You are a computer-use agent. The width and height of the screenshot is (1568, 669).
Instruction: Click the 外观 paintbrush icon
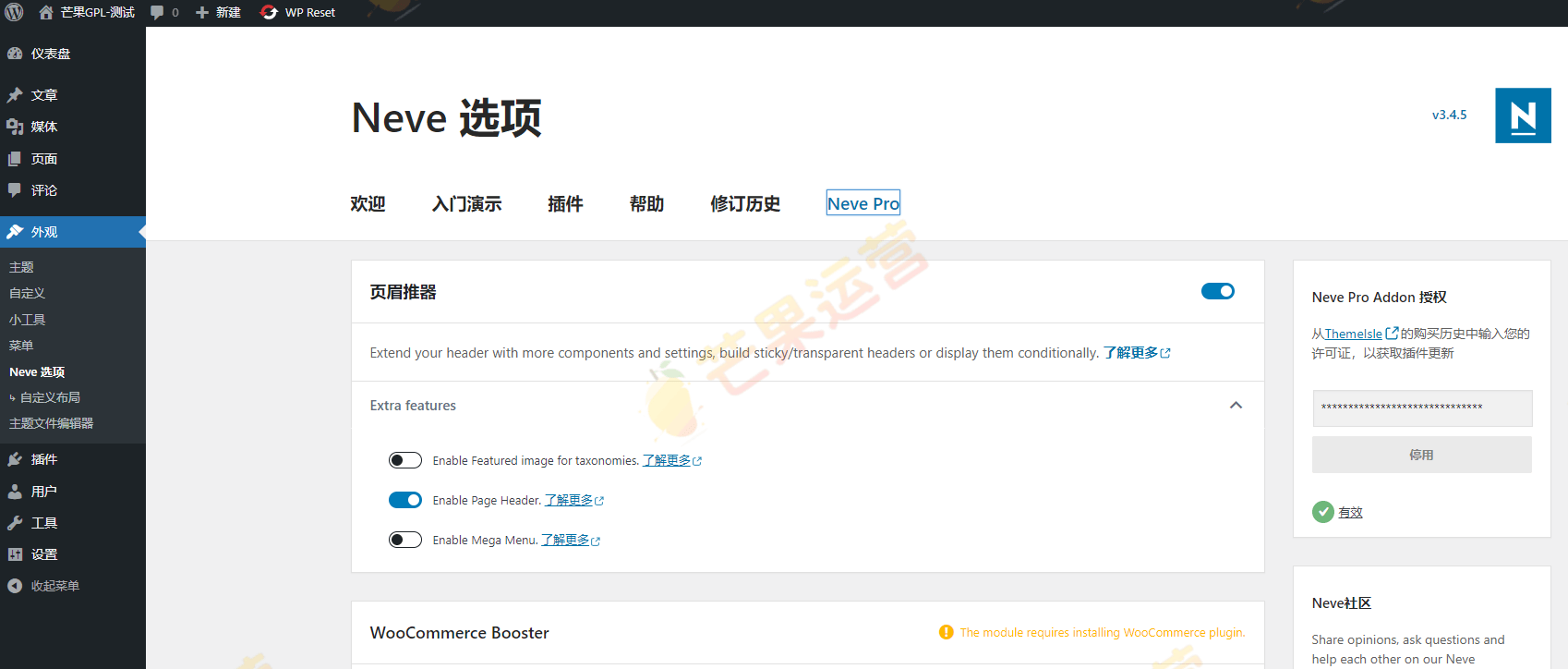click(x=15, y=232)
